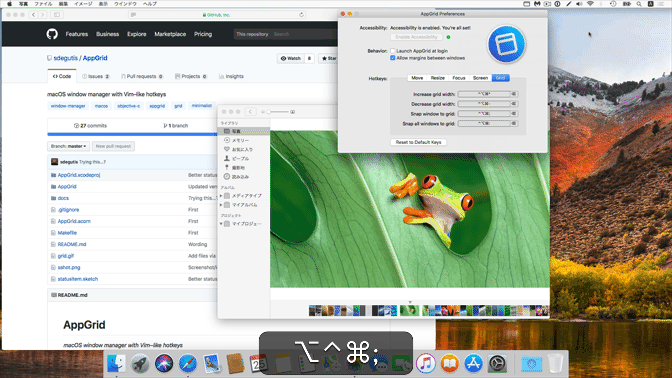672x378 pixels.
Task: Click the Increase grid width hotkey field
Action: 484,94
